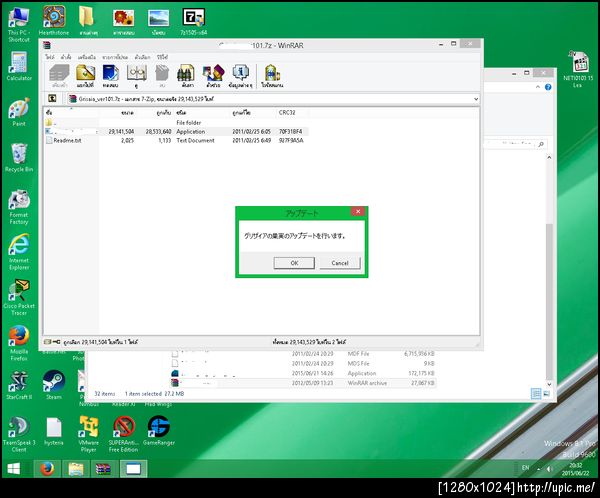The width and height of the screenshot is (600, 498).
Task: Click OK in the Japanese update dialog
Action: pyautogui.click(x=294, y=263)
